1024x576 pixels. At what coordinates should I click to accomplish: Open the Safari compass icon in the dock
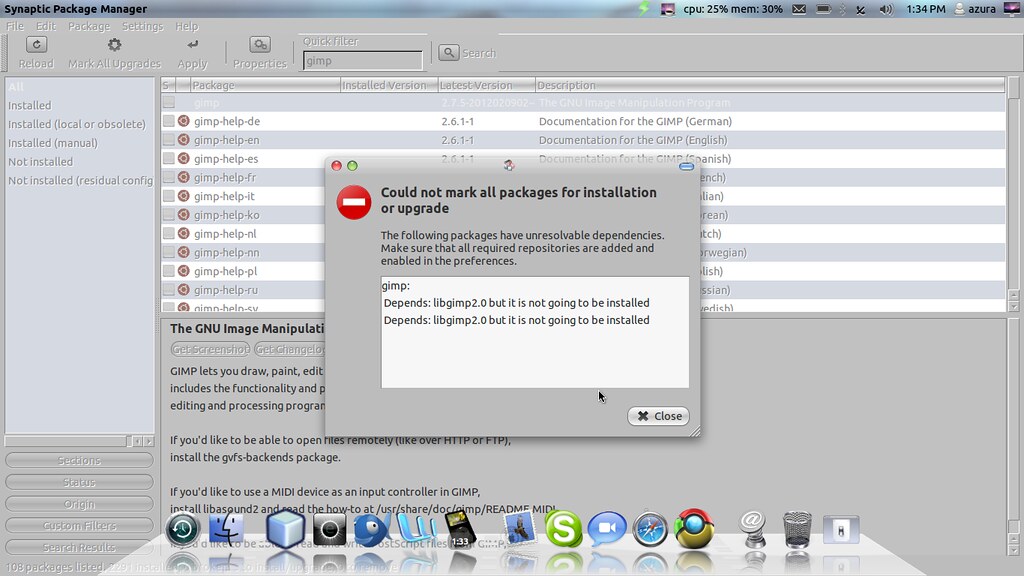(x=649, y=528)
